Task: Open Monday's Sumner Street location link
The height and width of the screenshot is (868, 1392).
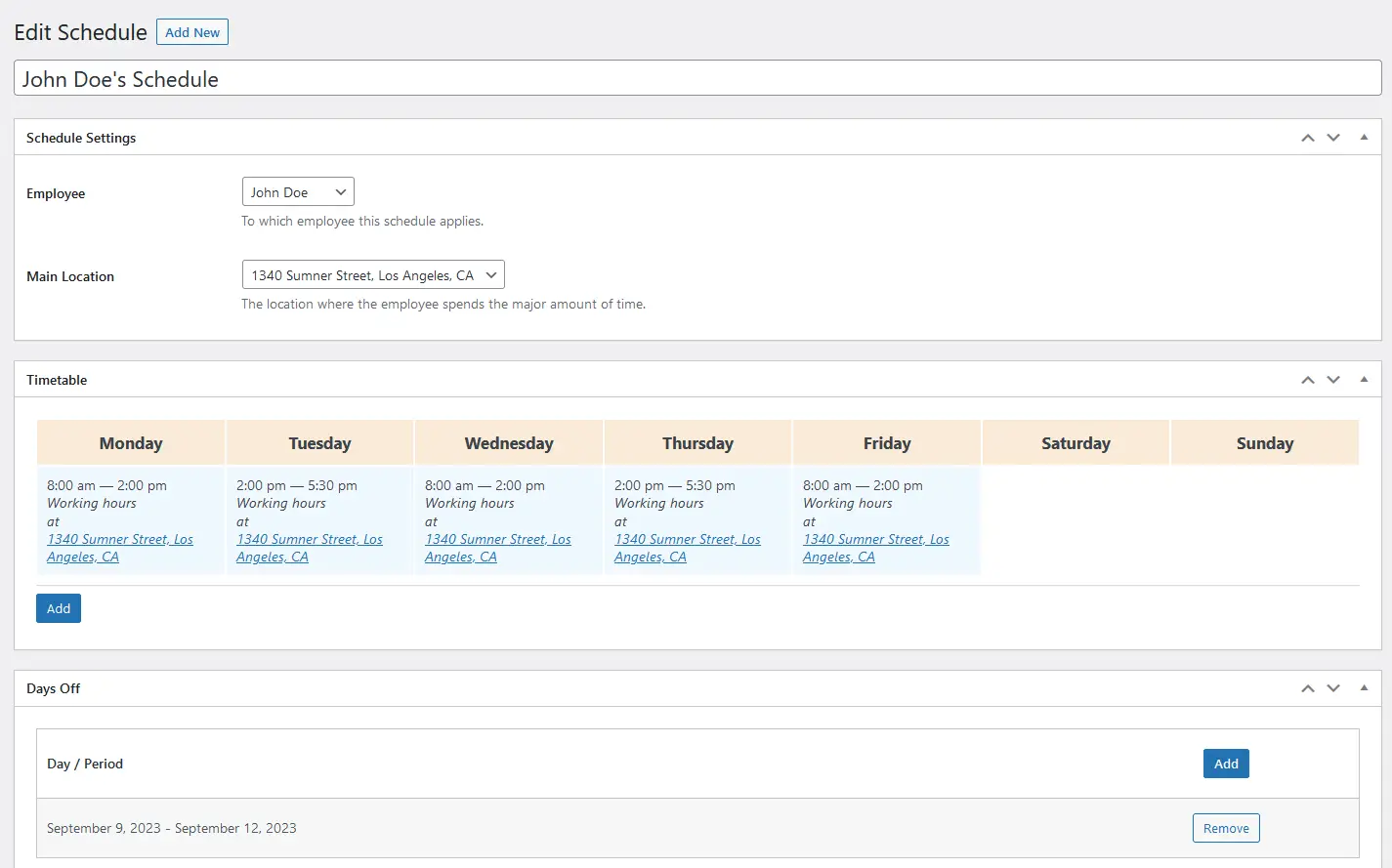Action: click(120, 548)
